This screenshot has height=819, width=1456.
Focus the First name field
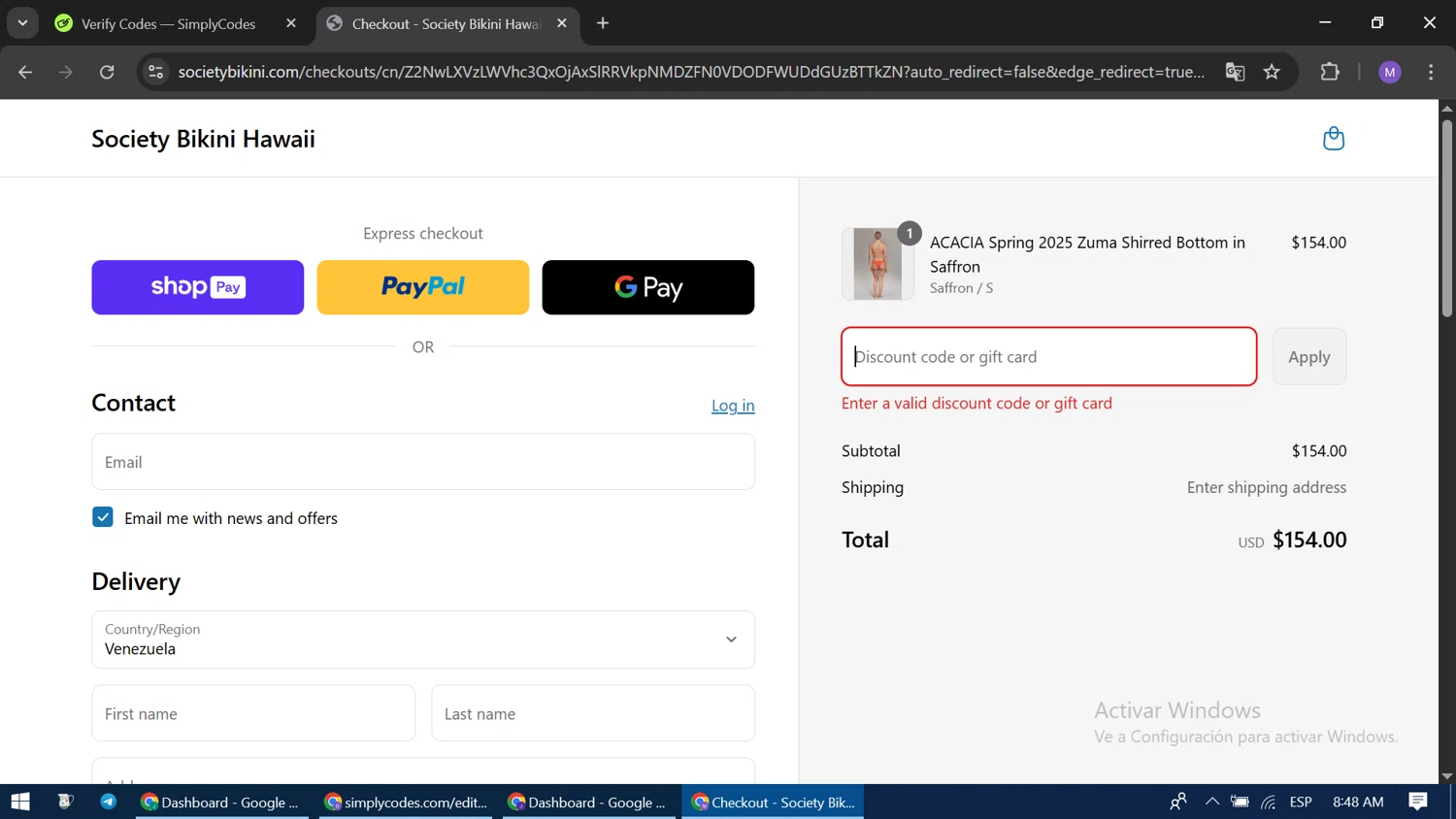[x=253, y=713]
